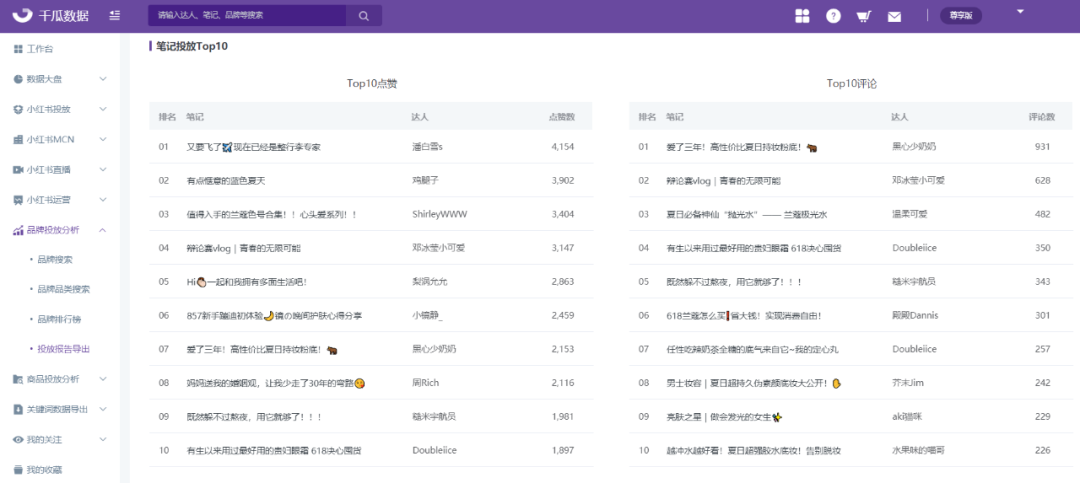This screenshot has width=1080, height=483.
Task: Open note 亮肤之星 做会发光的女生
Action: click(x=725, y=417)
